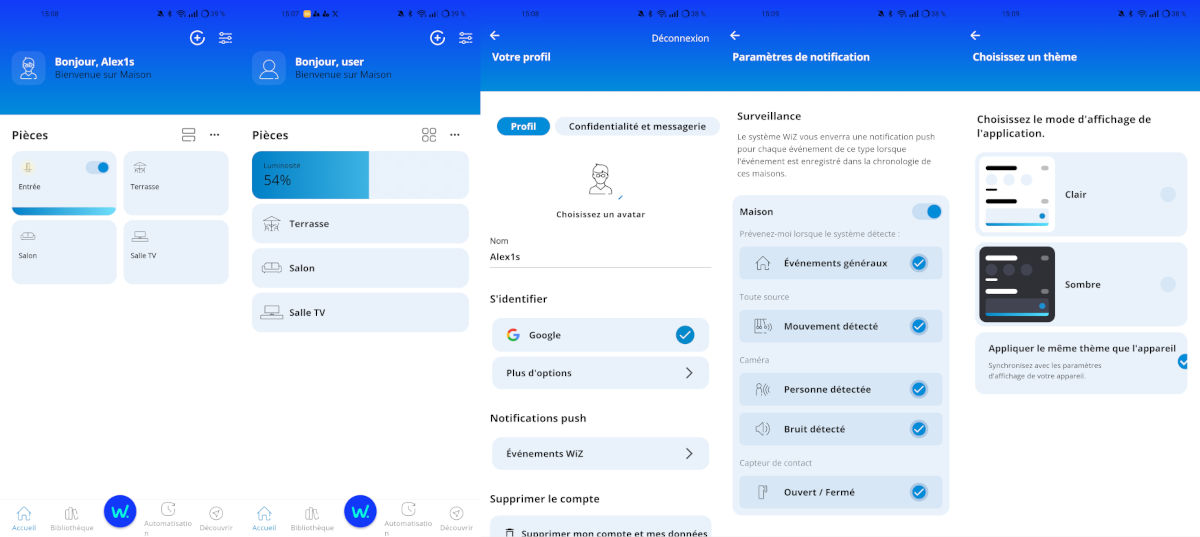Go back from Votre profil screen

coord(494,36)
